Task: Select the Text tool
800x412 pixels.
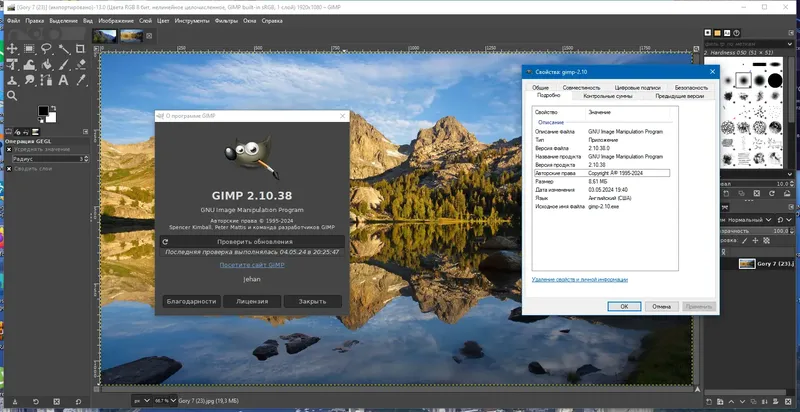Action: click(63, 80)
